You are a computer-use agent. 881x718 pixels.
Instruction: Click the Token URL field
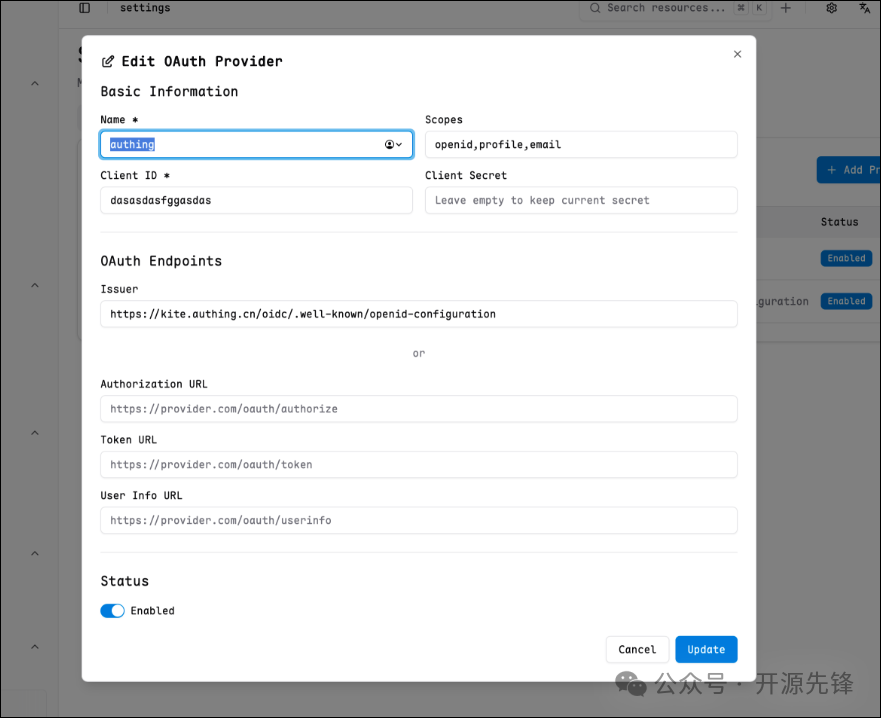click(418, 465)
